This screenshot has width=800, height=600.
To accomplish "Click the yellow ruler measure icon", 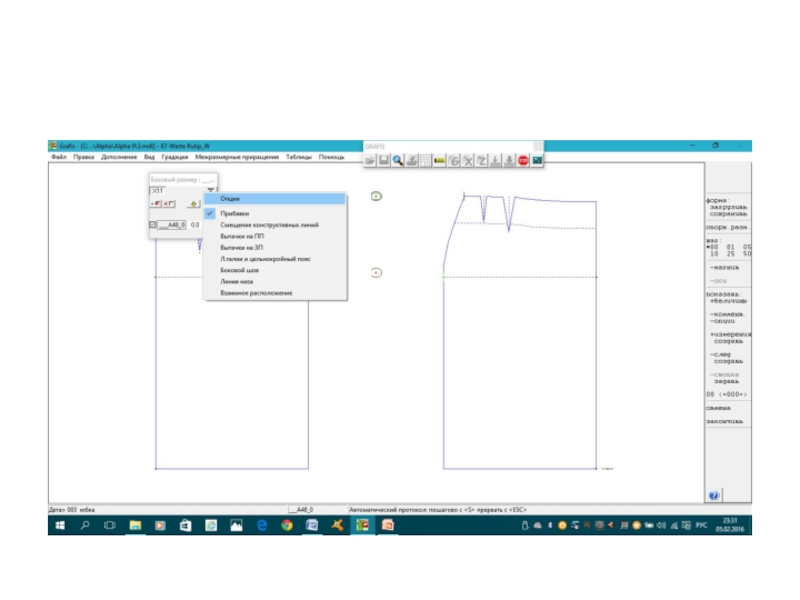I will click(439, 160).
